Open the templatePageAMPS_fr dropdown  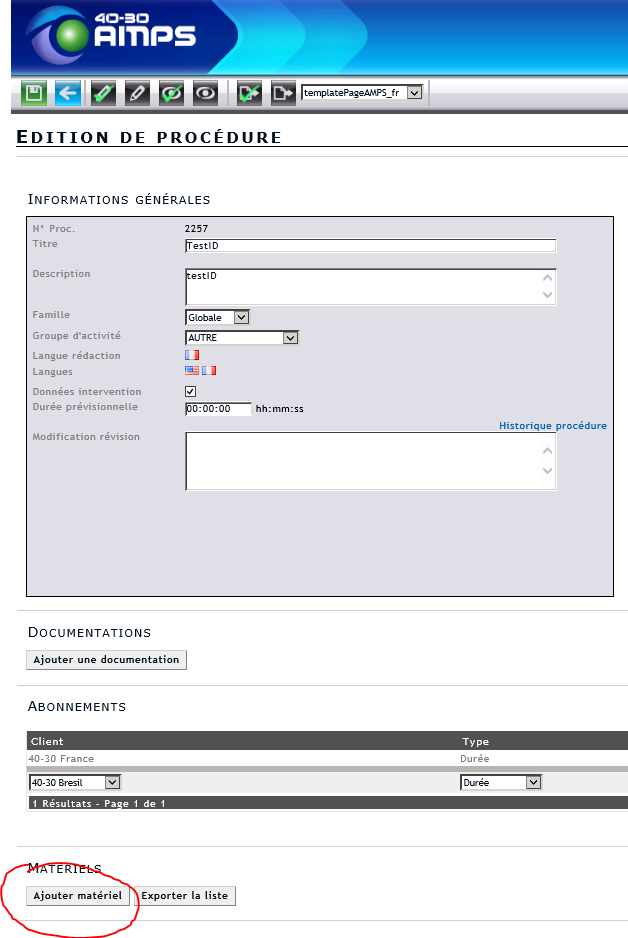click(362, 93)
